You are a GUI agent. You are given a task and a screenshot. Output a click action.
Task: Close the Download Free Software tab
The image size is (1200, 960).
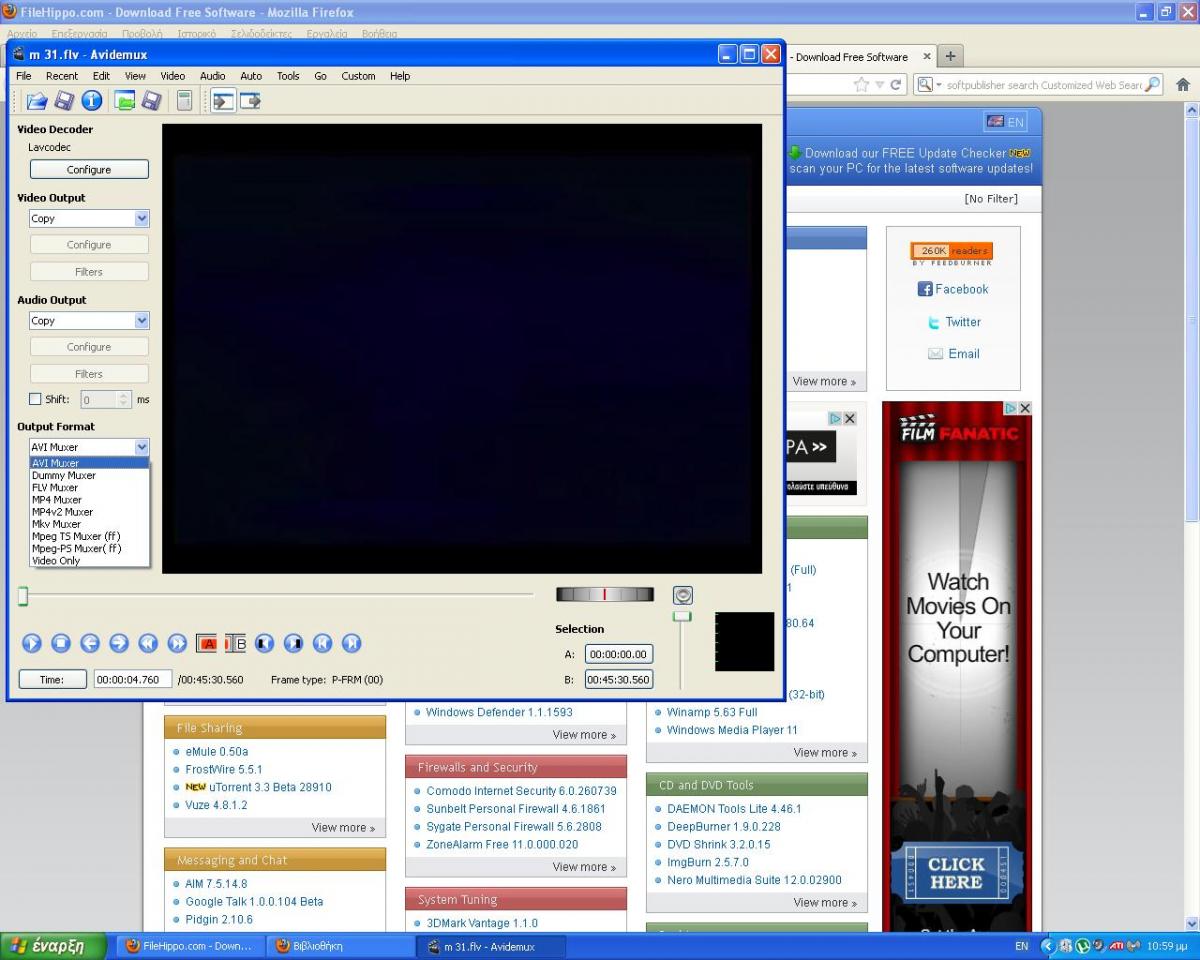(x=927, y=57)
